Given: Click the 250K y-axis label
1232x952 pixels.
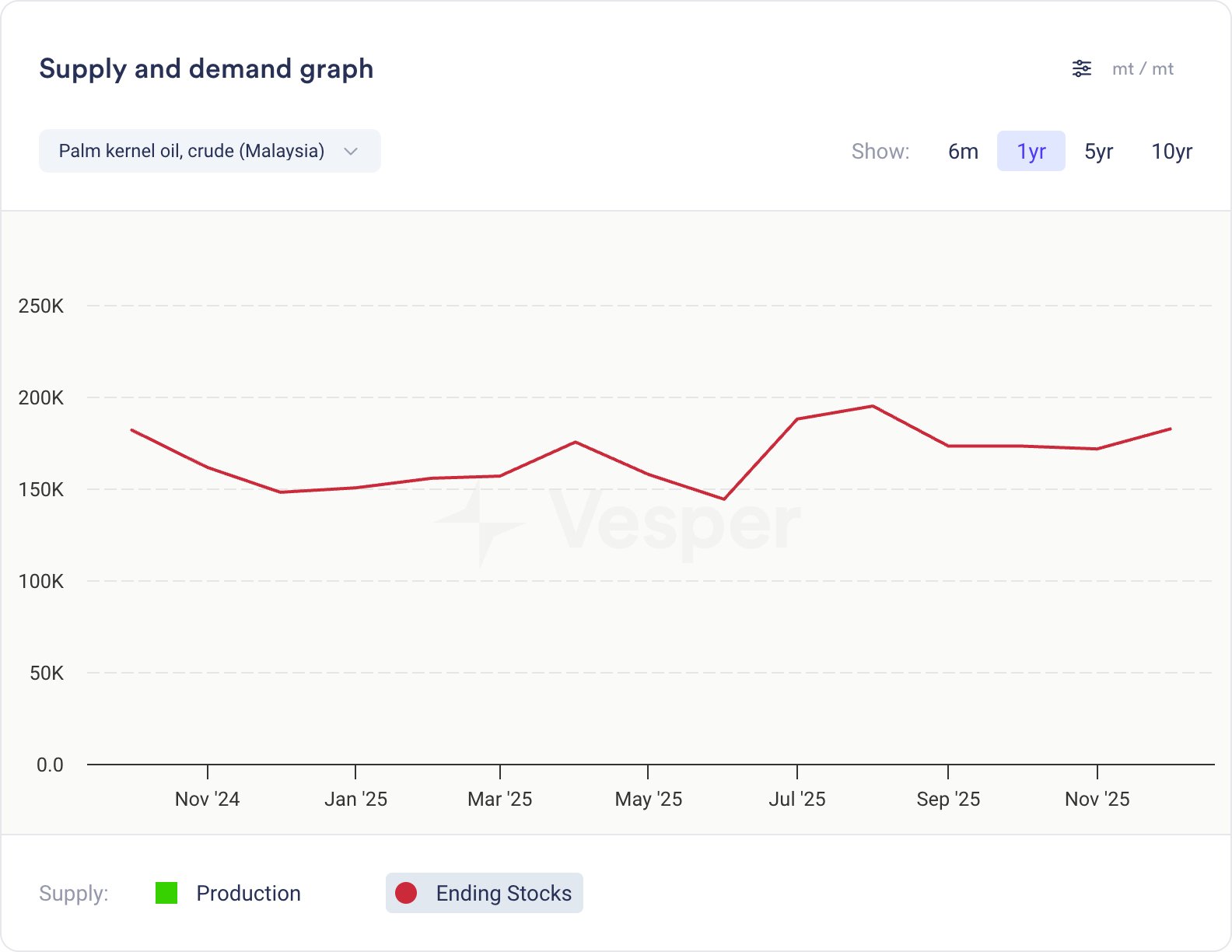Looking at the screenshot, I should [41, 306].
